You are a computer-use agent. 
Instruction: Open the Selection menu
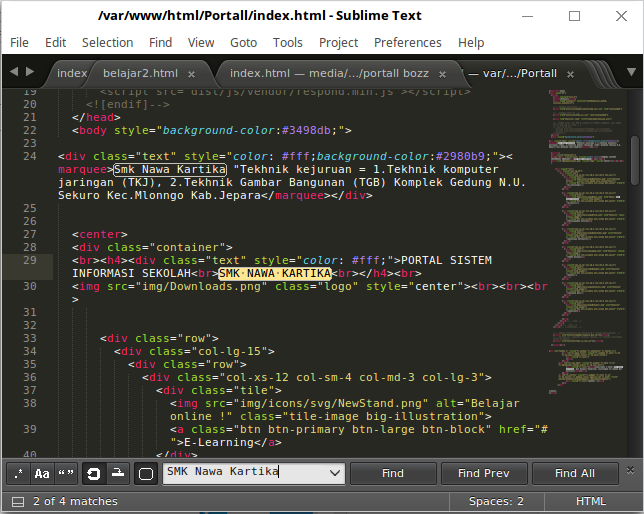(107, 43)
